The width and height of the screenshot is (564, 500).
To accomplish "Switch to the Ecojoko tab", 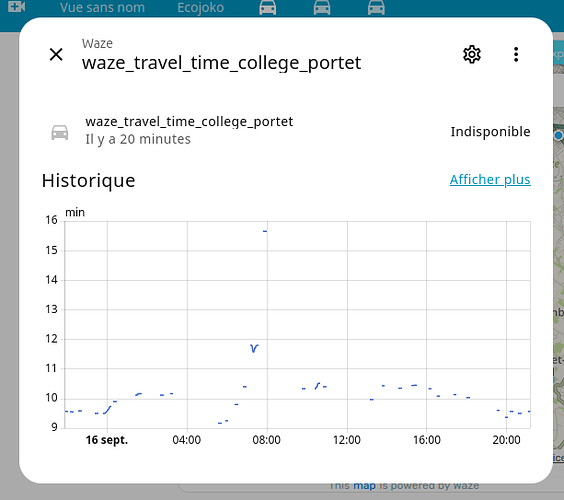I will 201,8.
